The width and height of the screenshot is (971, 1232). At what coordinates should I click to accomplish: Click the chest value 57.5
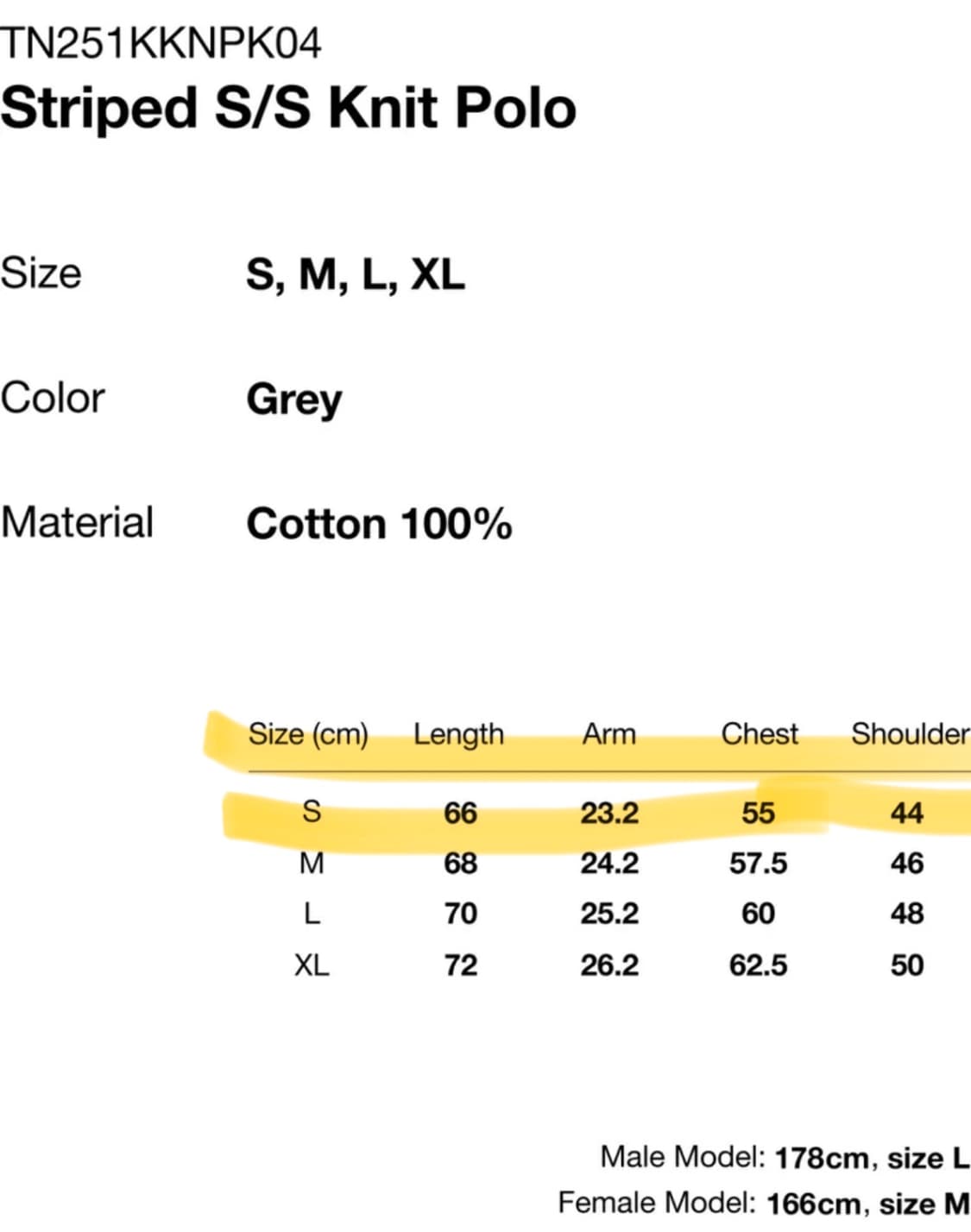[758, 864]
